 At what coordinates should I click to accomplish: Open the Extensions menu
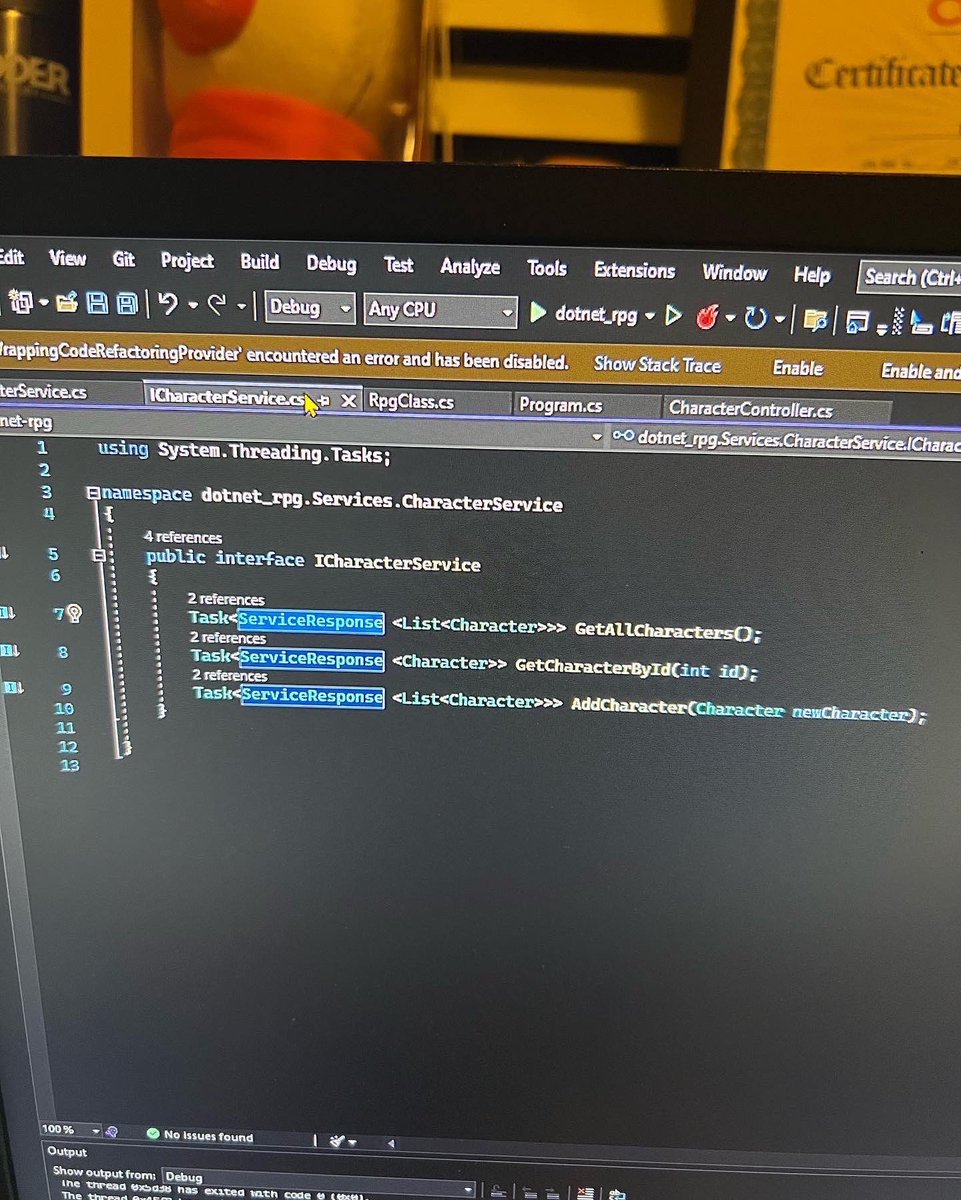click(634, 270)
